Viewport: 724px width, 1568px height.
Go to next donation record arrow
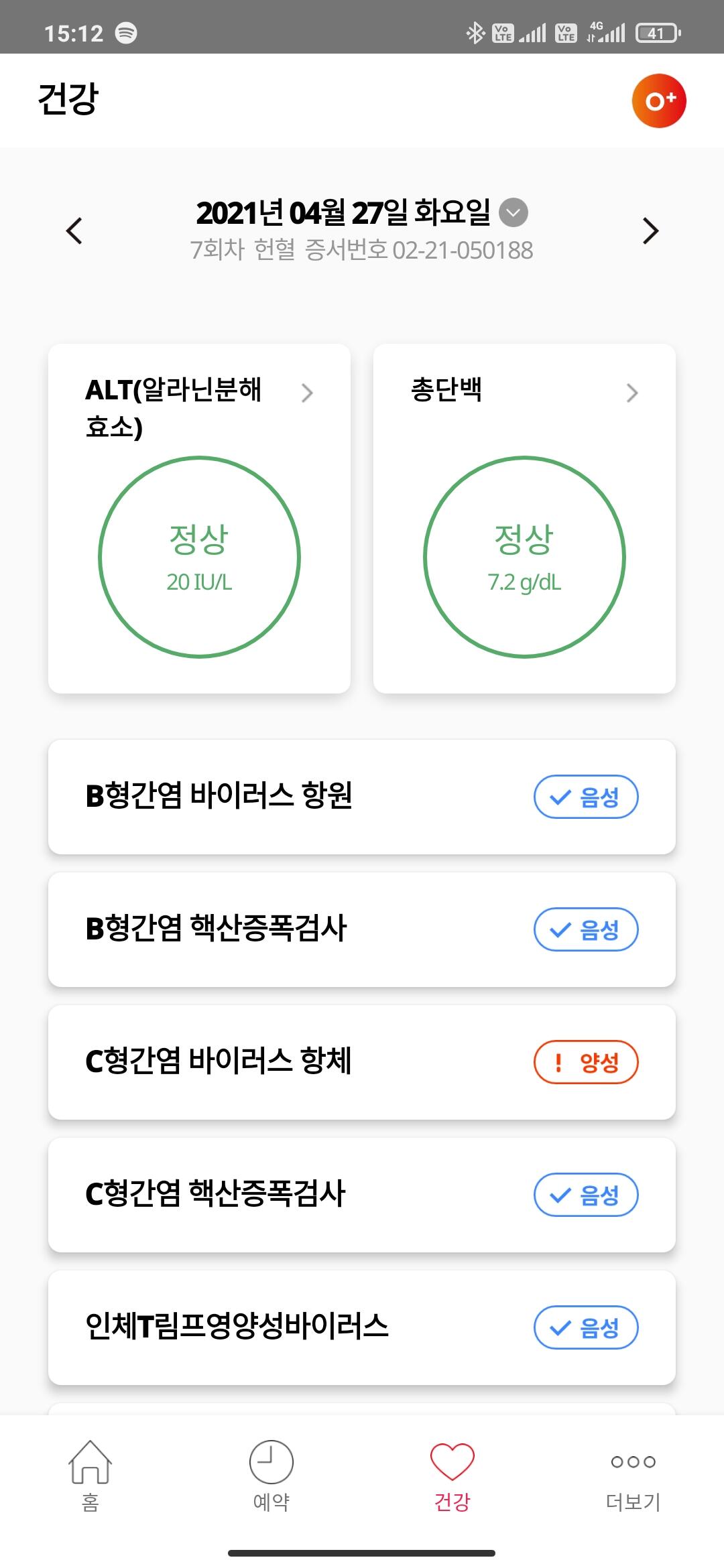point(650,231)
